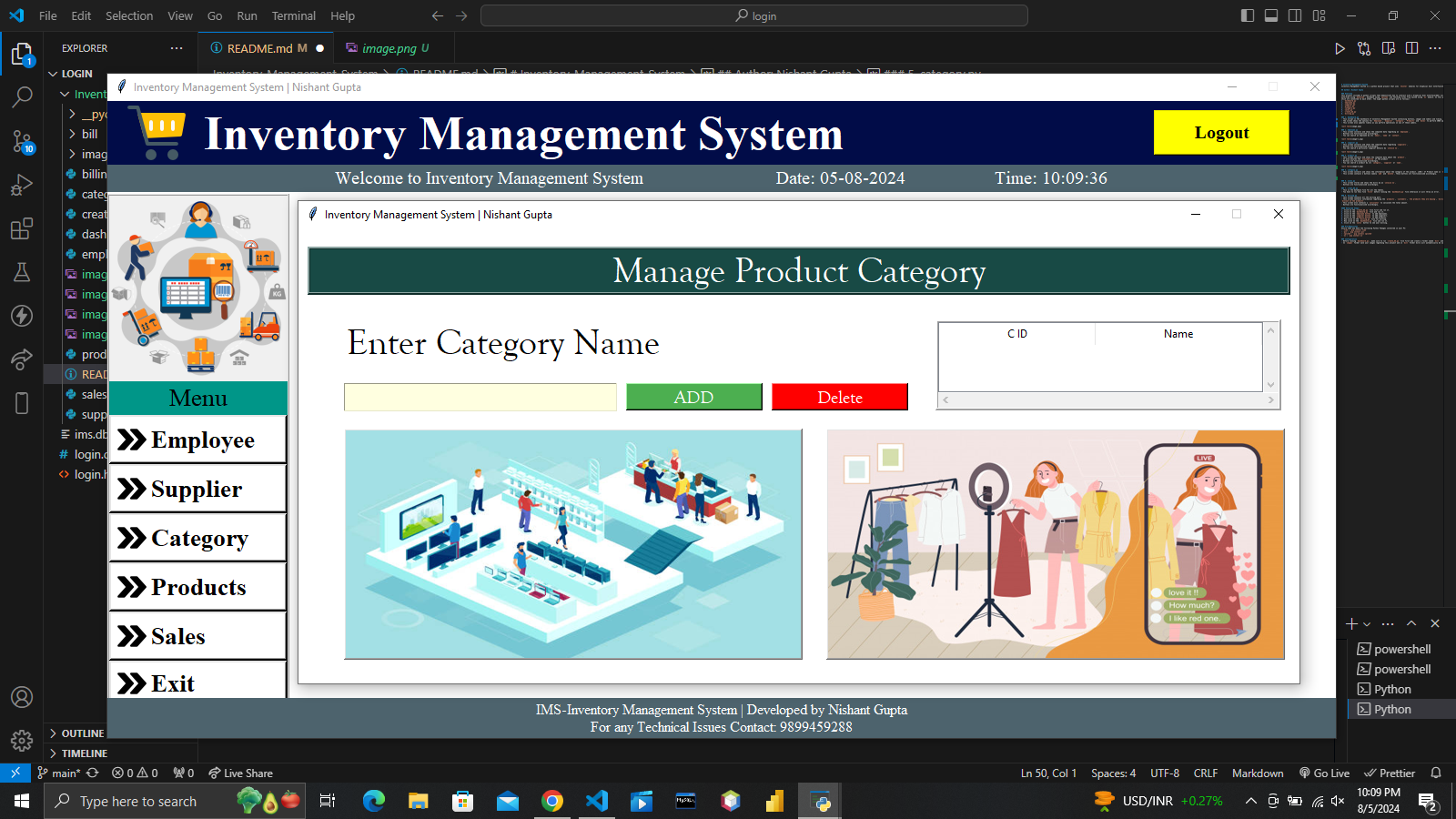Image resolution: width=1456 pixels, height=819 pixels.
Task: Click errors and warnings count in status bar
Action: [135, 773]
